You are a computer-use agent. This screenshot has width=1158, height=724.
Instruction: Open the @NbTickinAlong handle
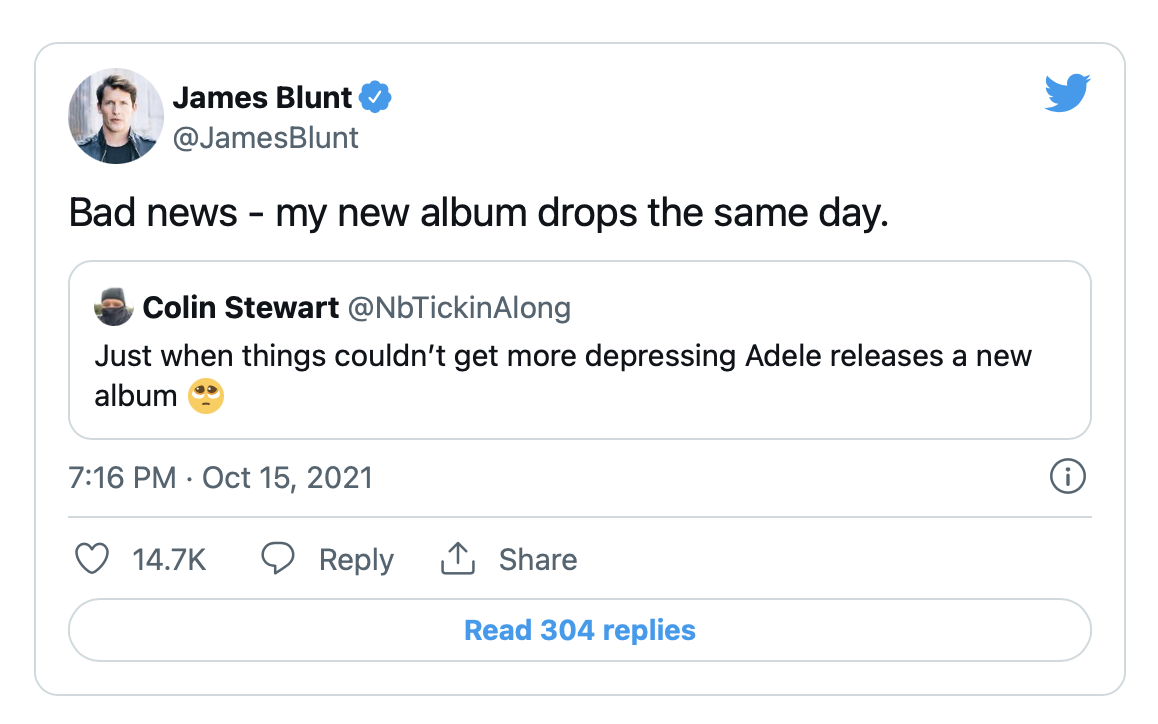[459, 307]
